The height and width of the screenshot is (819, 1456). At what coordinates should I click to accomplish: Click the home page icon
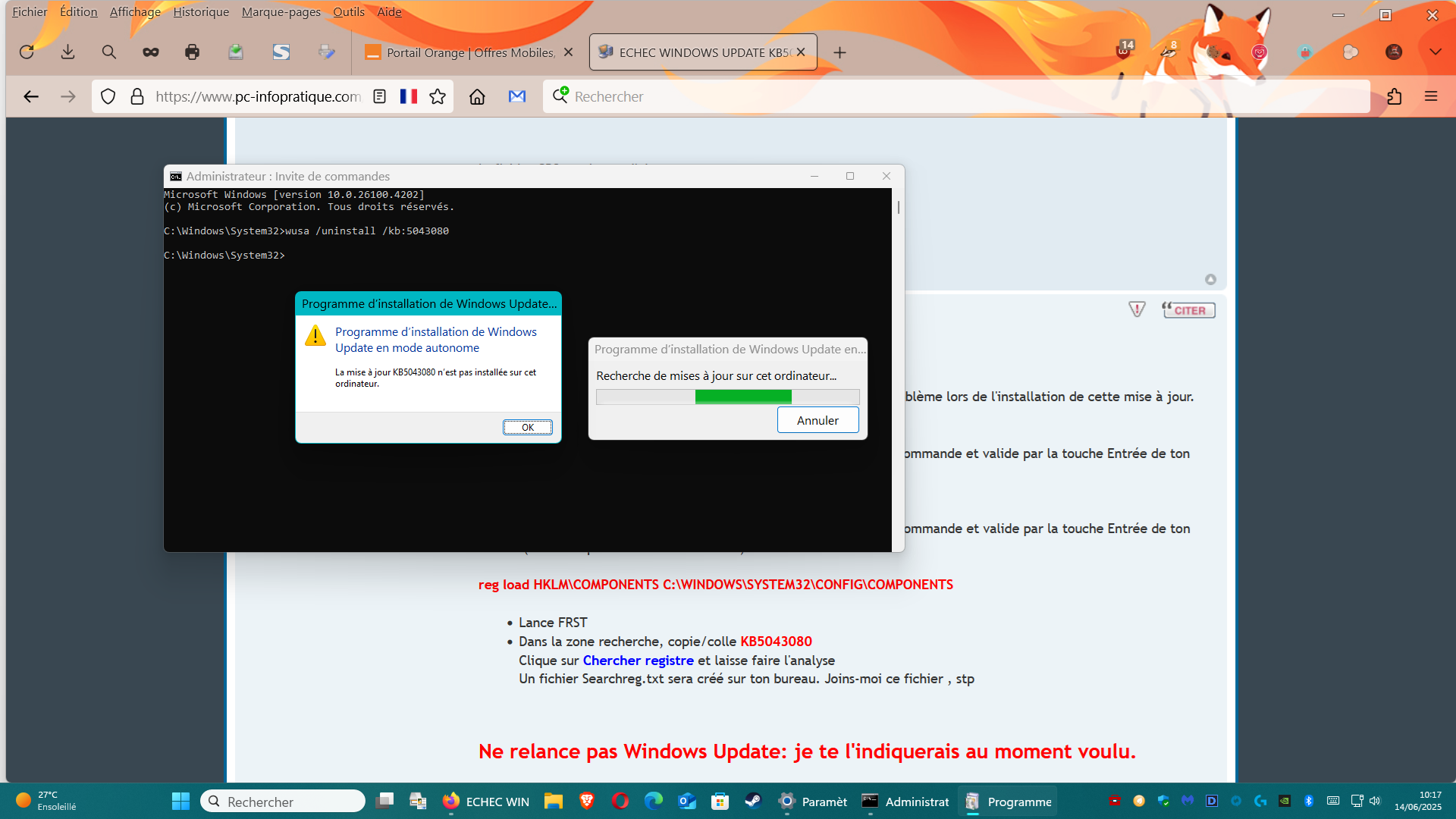pos(477,96)
